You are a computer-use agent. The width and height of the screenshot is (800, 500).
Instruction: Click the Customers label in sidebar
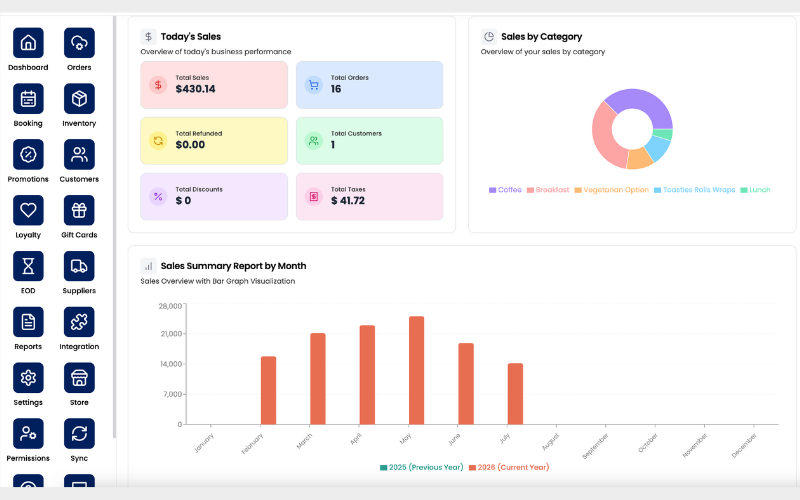click(79, 179)
